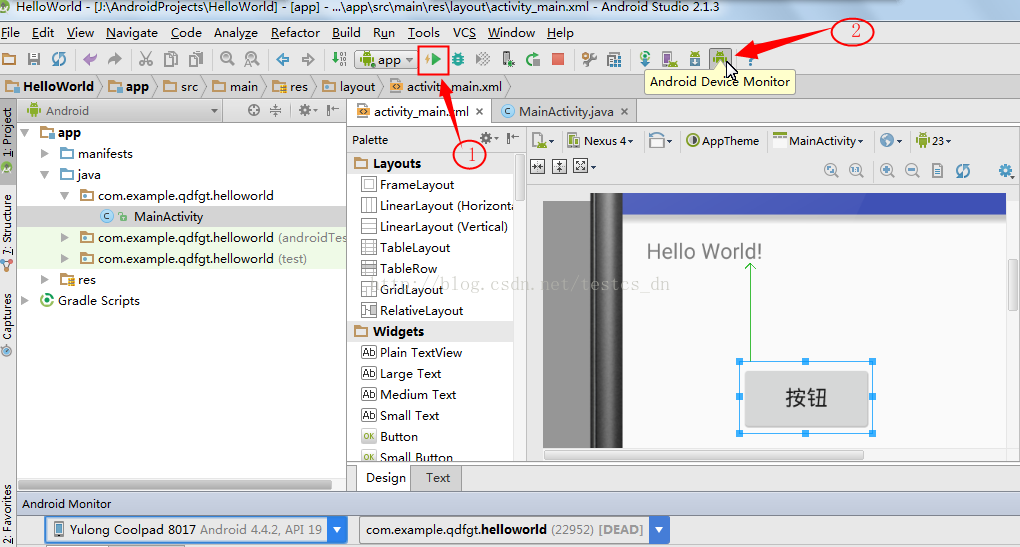This screenshot has width=1020, height=547.
Task: Click the Open folder toolbar icon
Action: point(9,59)
